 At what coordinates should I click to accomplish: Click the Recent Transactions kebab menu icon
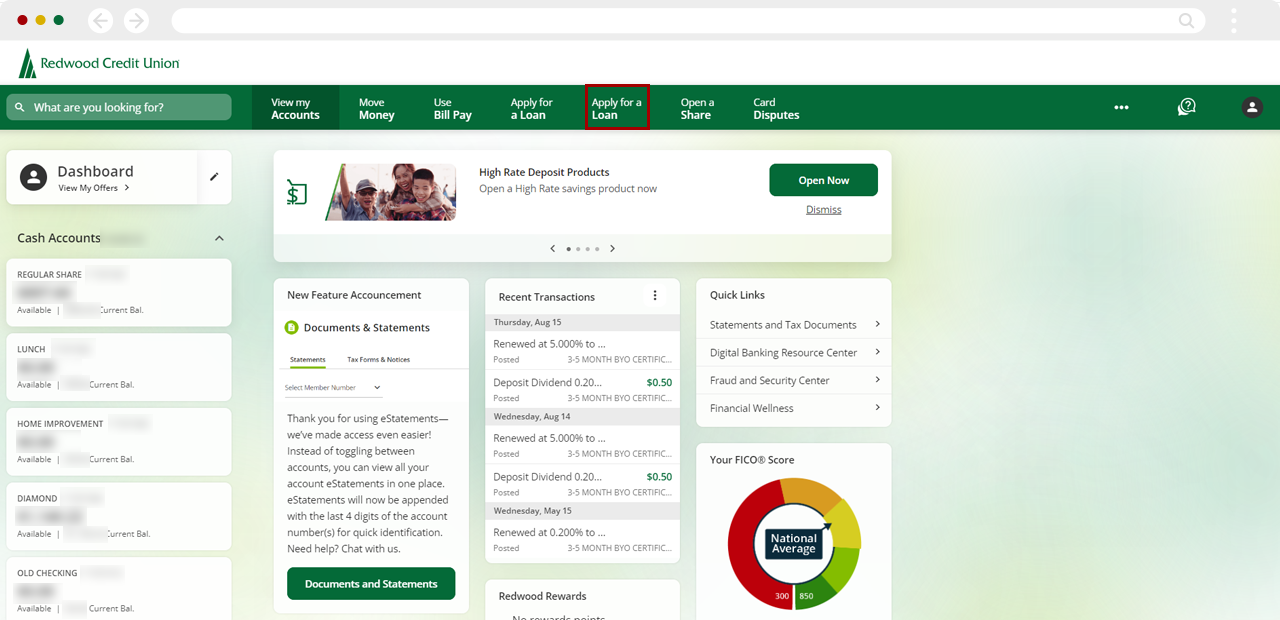pyautogui.click(x=655, y=295)
